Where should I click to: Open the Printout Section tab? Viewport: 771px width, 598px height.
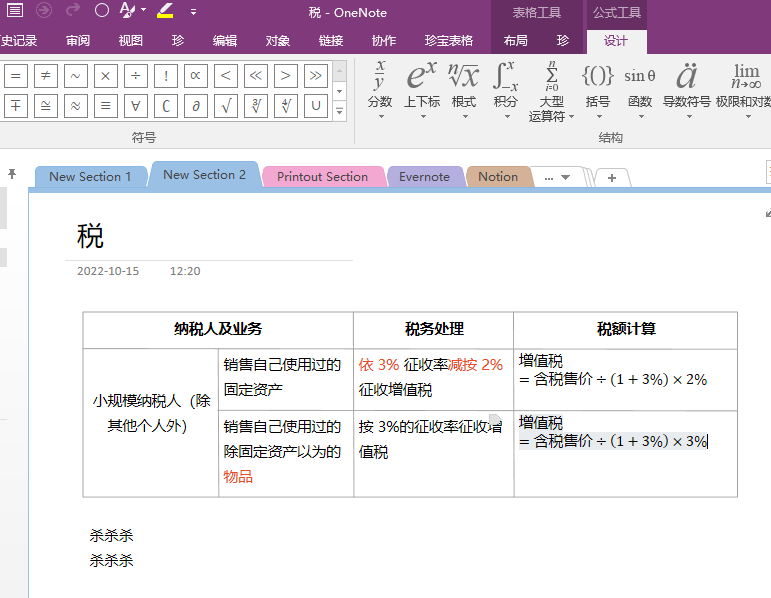(323, 177)
